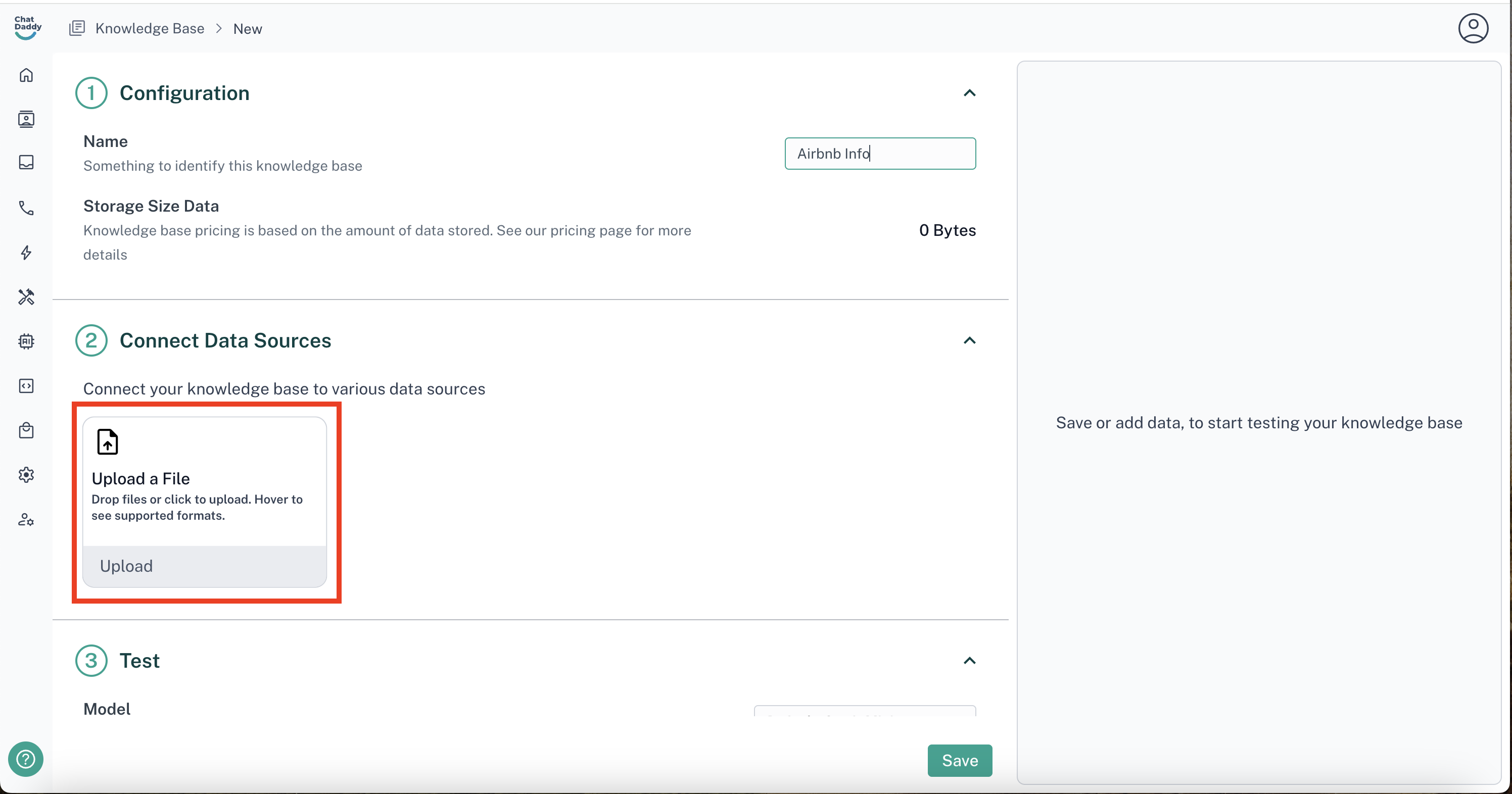Collapse the Configuration section
The height and width of the screenshot is (794, 1512).
click(969, 93)
